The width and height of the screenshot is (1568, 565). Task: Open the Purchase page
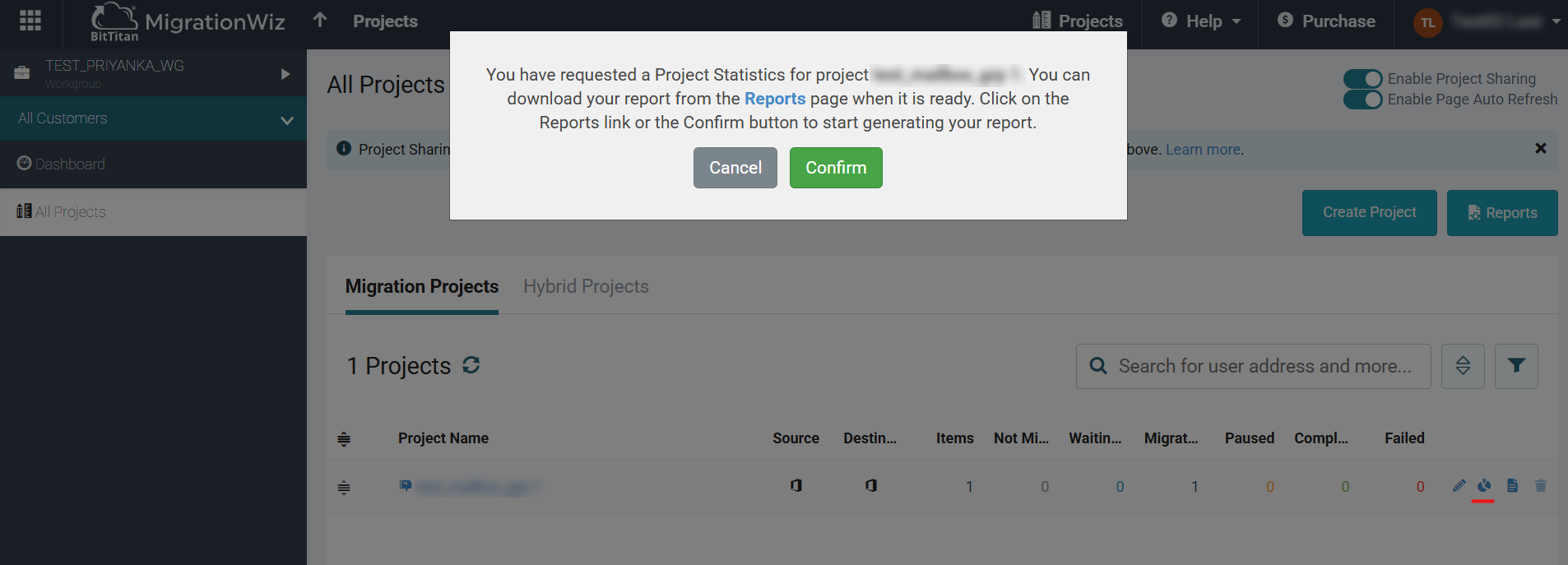coord(1326,21)
